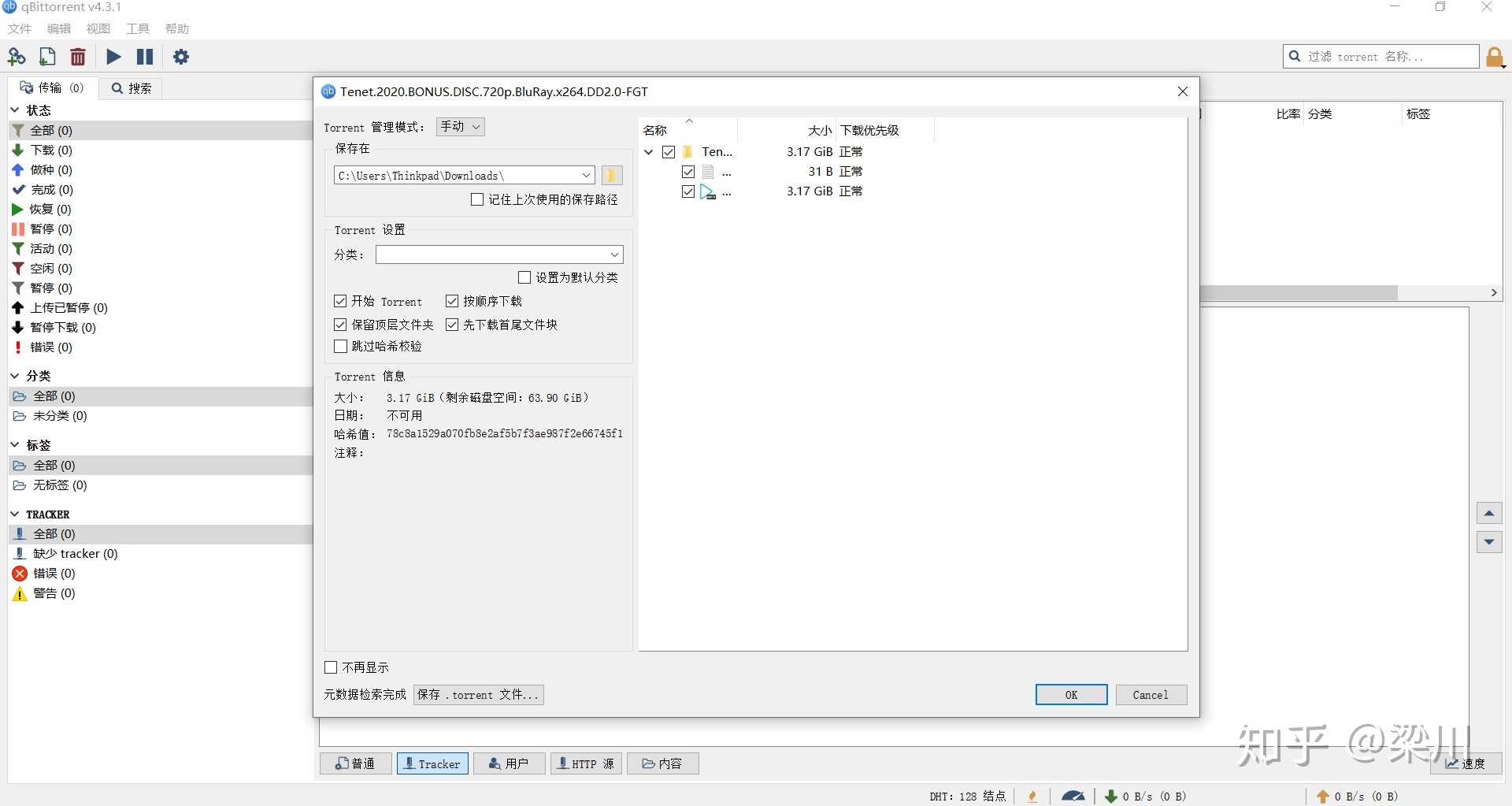Uncheck 开始 Torrent checkbox
The width and height of the screenshot is (1512, 806).
[340, 301]
